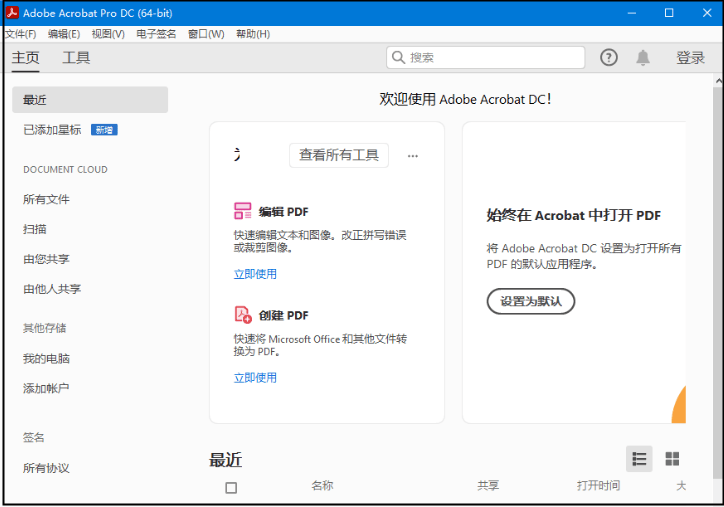724x507 pixels.
Task: Switch to the 工具 tab
Action: point(76,58)
